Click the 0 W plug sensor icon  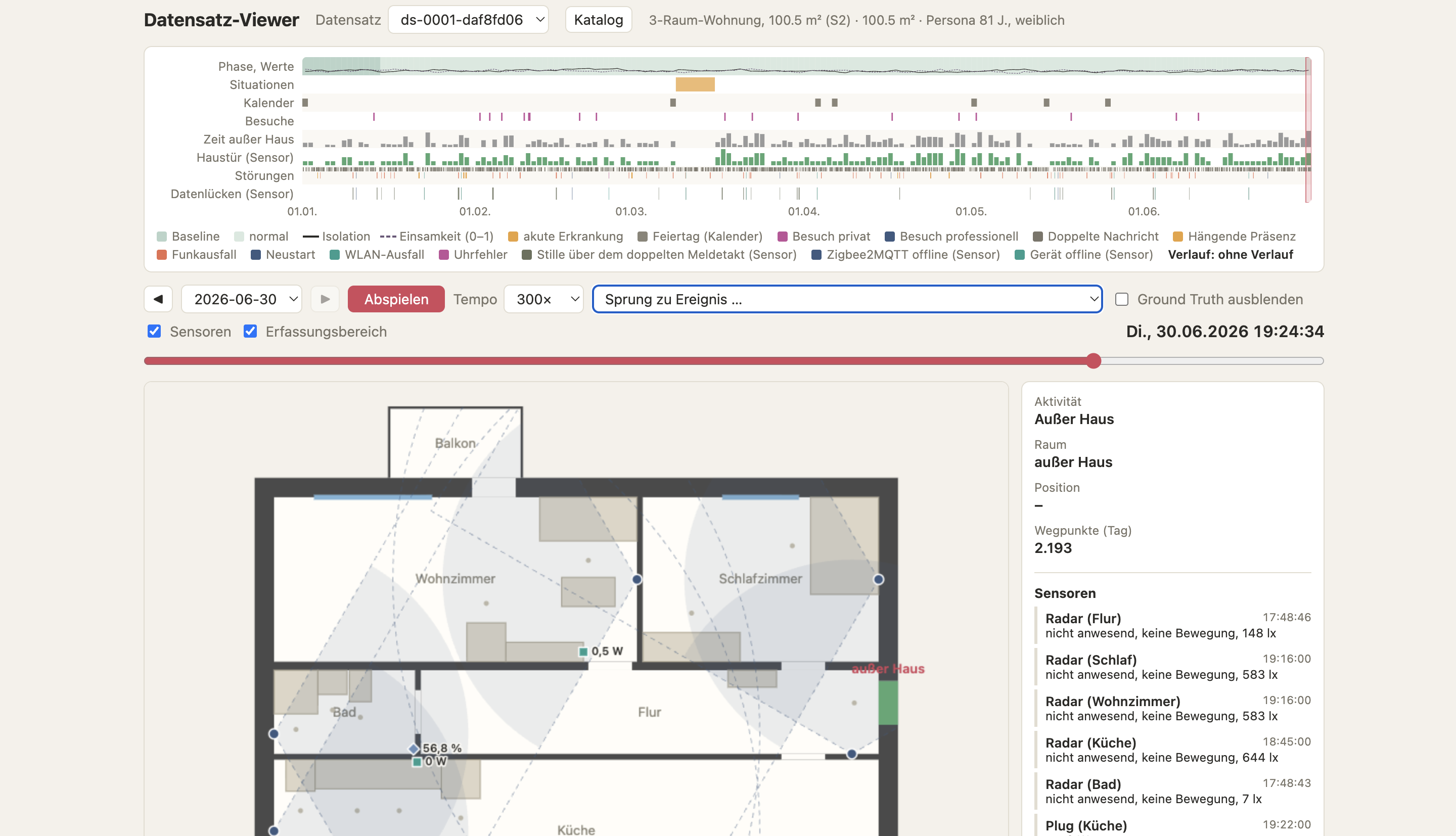point(417,762)
